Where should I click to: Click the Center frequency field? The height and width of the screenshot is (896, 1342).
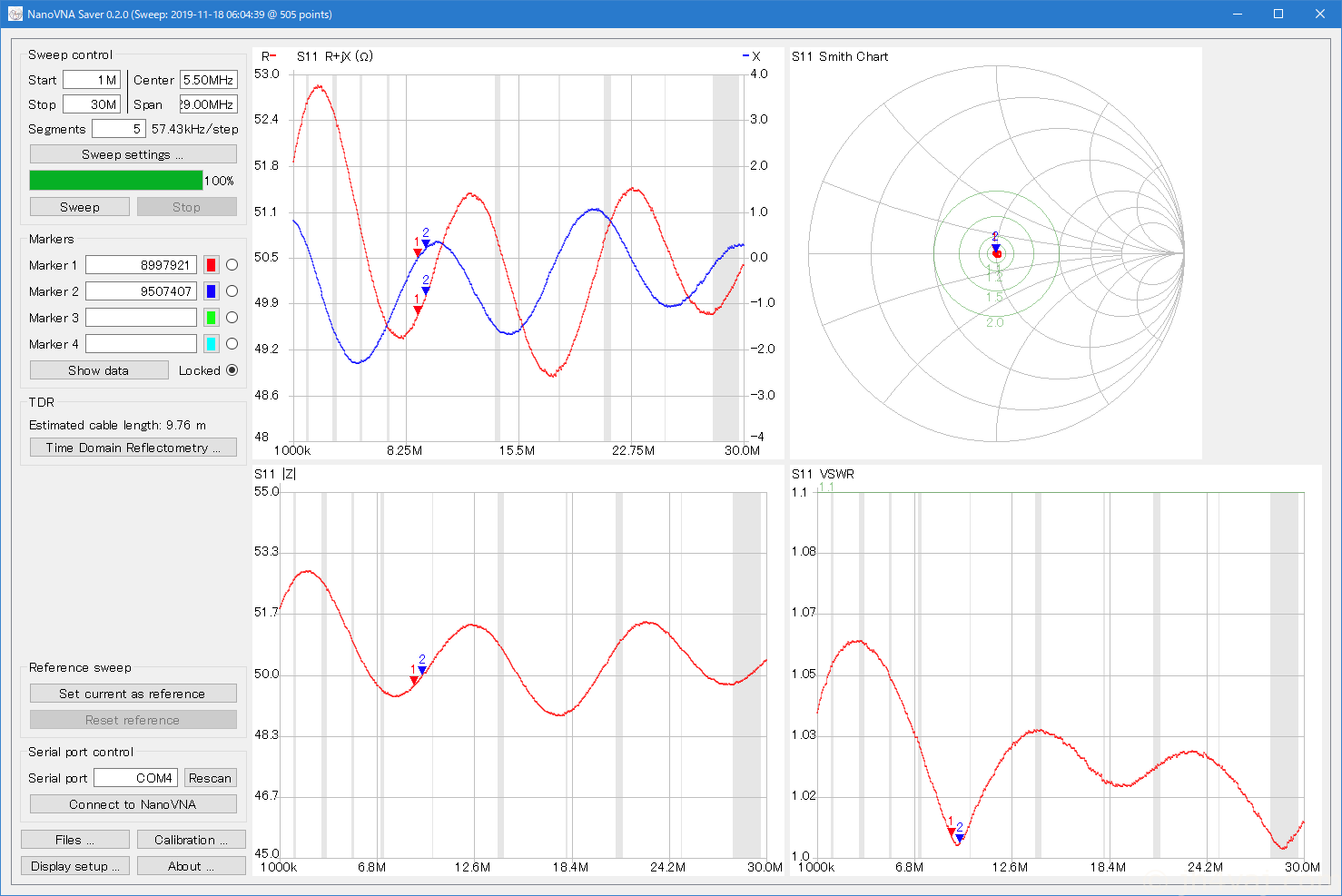point(209,80)
